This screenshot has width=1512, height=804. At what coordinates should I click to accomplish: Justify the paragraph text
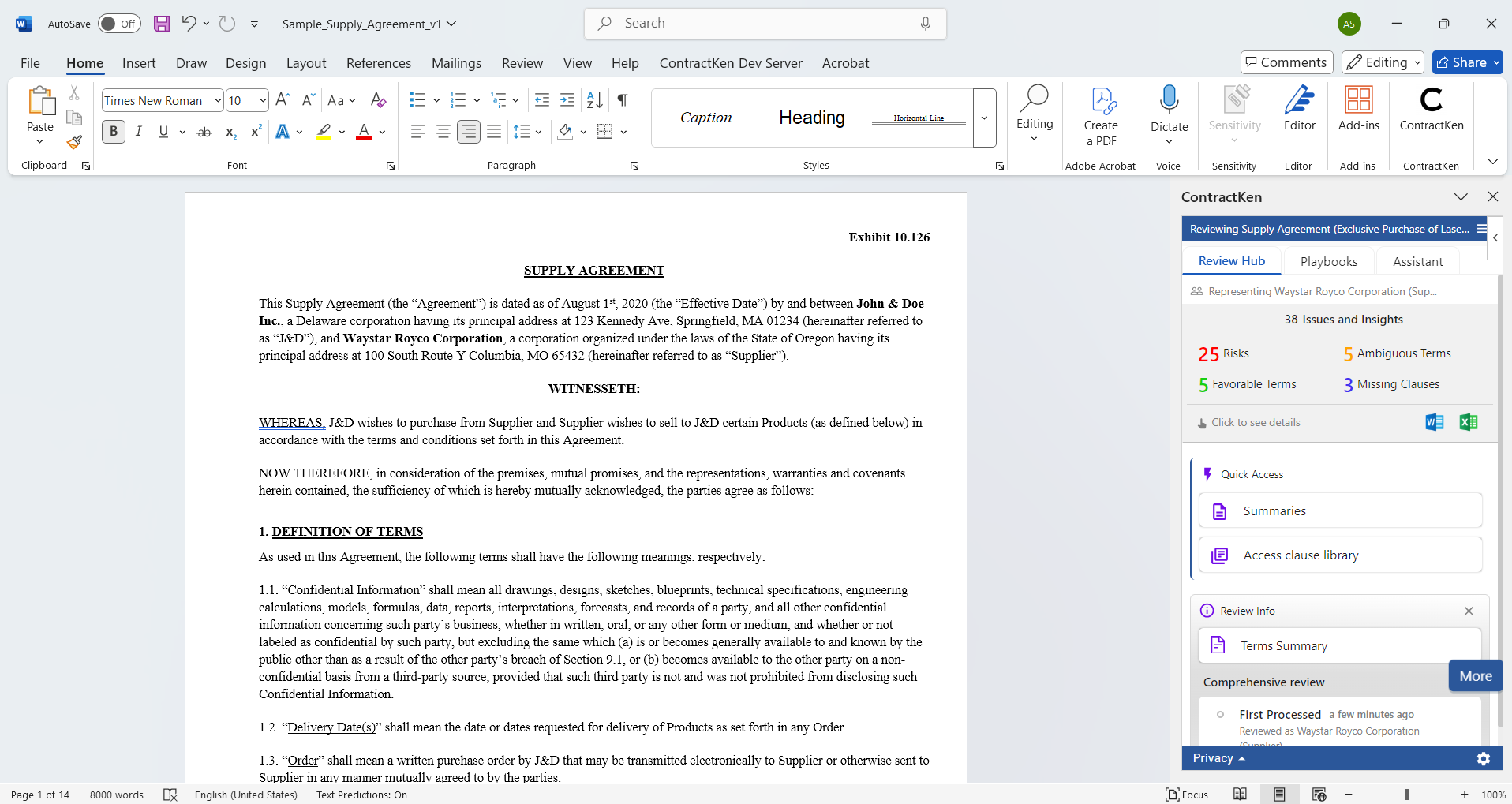click(x=494, y=132)
